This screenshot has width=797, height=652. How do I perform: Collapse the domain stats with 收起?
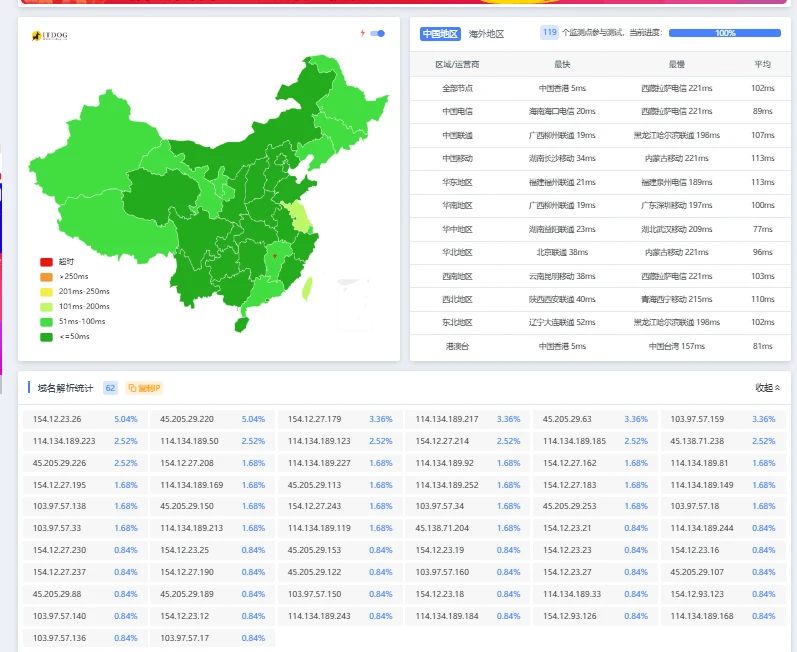(767, 388)
